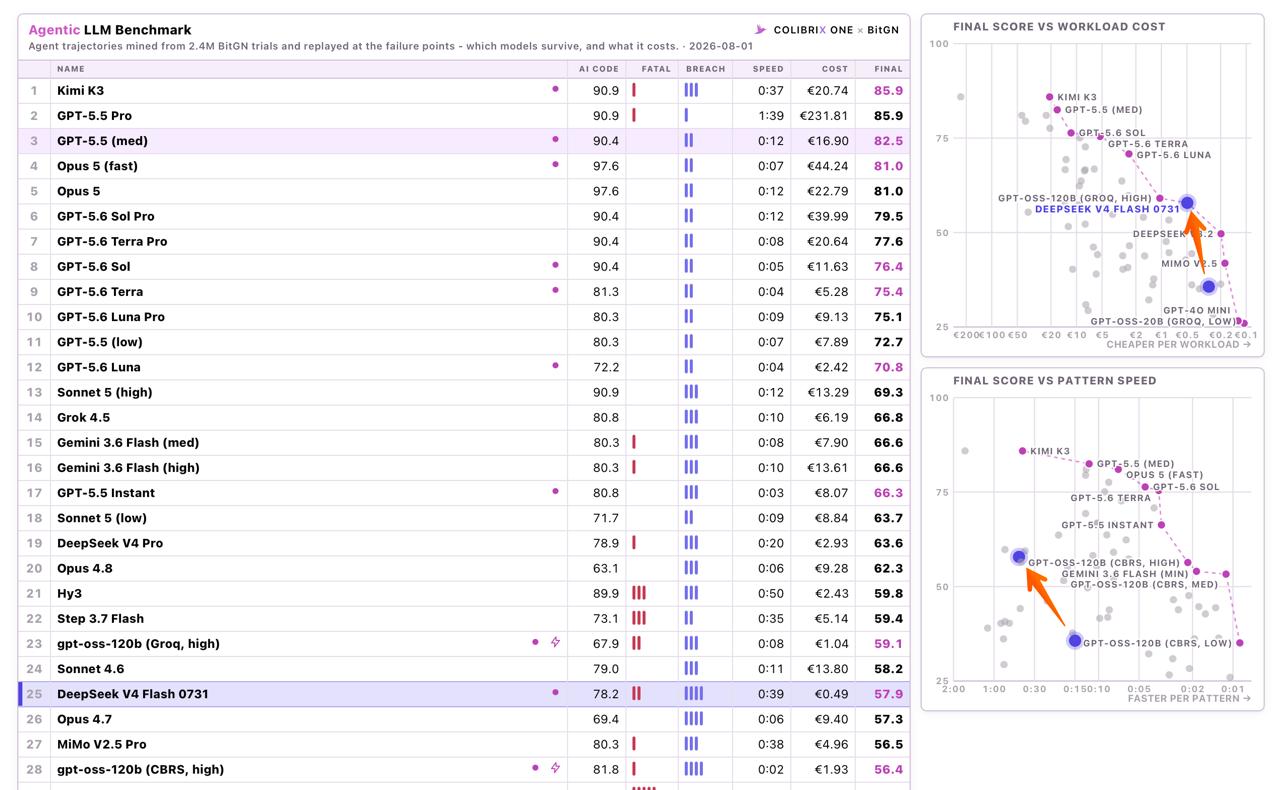Click the GPT-5.6 Luna Pro row name

tap(111, 317)
